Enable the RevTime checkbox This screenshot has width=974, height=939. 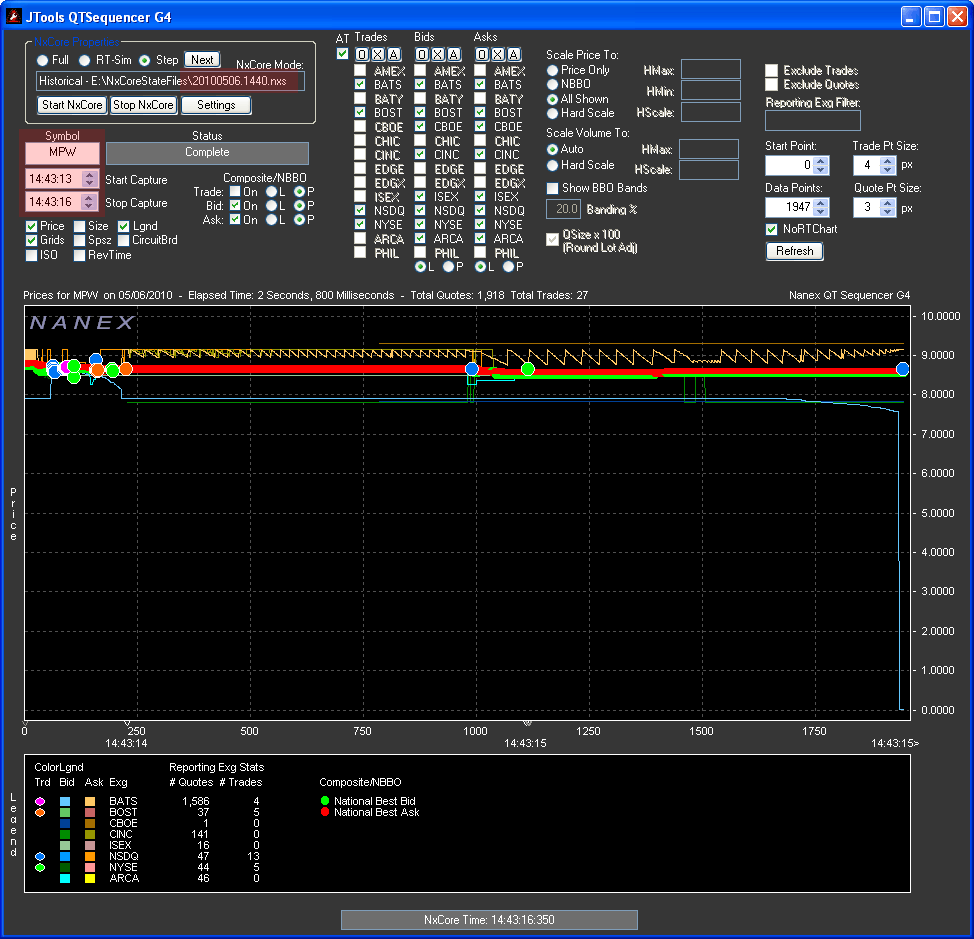click(80, 255)
